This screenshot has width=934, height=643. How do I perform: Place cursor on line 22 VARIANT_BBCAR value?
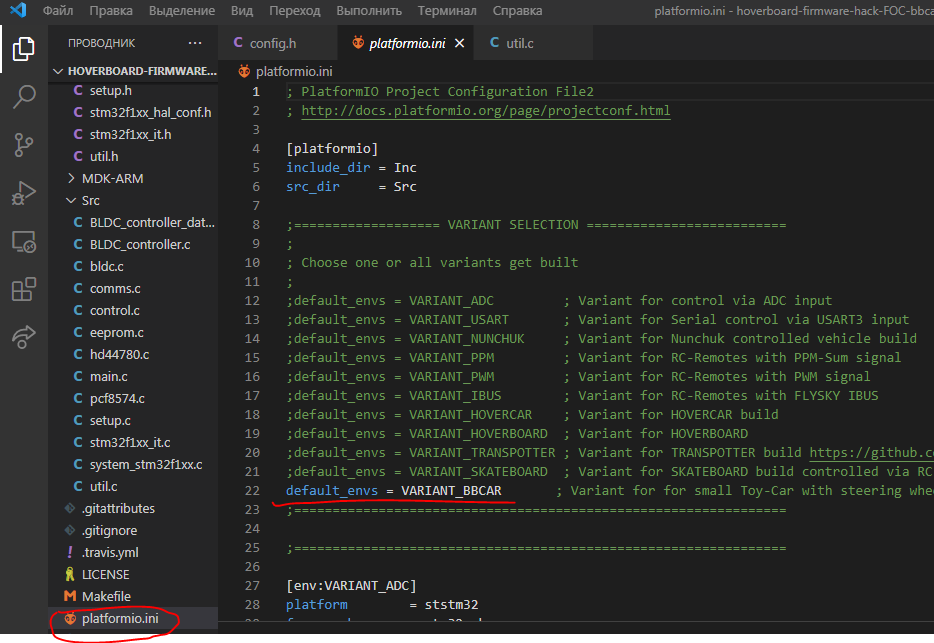451,490
